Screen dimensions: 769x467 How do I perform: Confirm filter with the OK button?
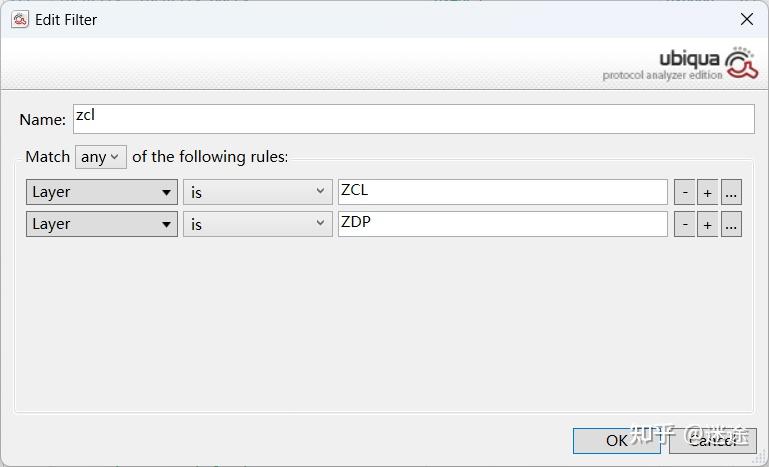click(x=616, y=440)
